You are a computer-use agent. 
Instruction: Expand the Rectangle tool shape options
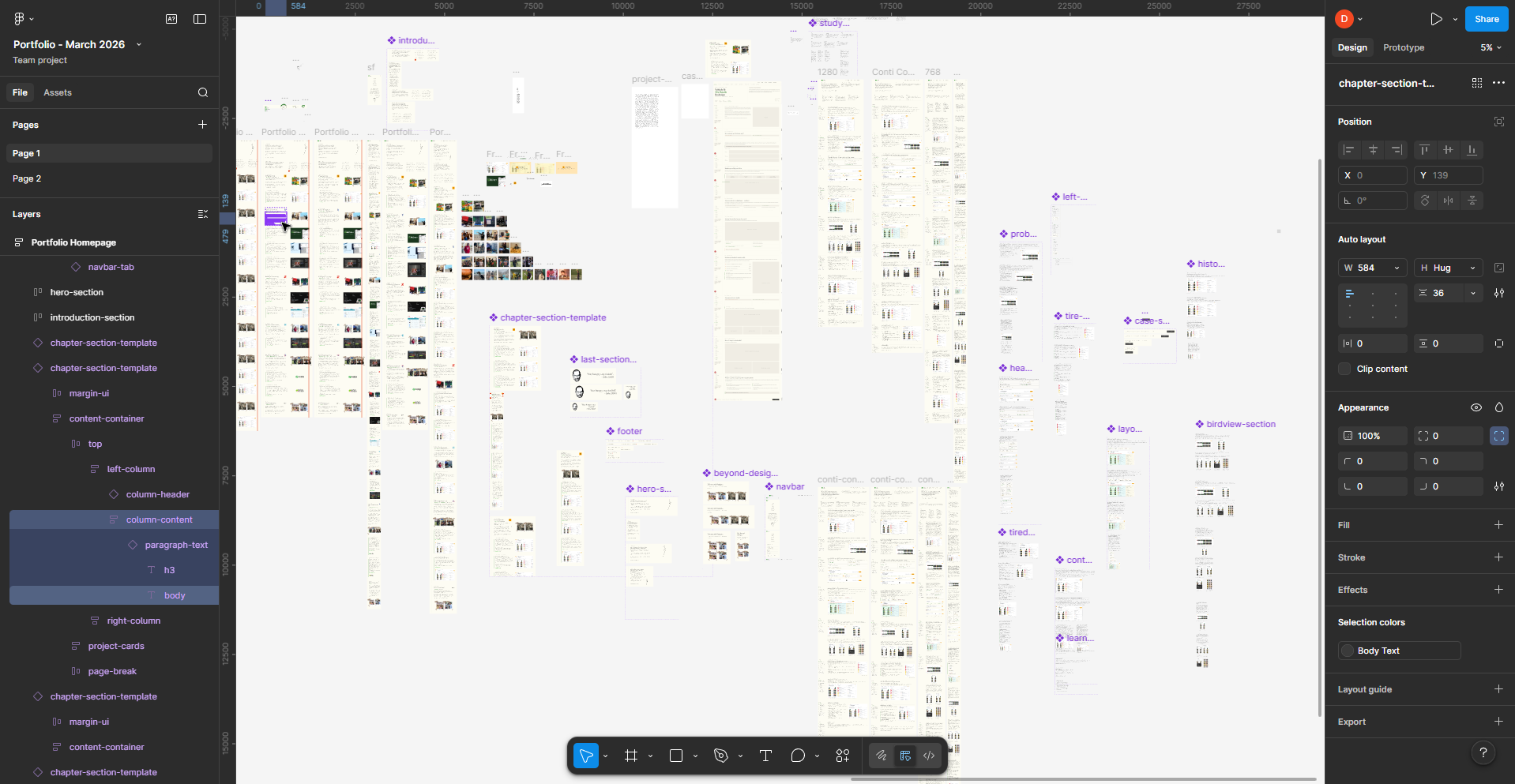[x=694, y=756]
